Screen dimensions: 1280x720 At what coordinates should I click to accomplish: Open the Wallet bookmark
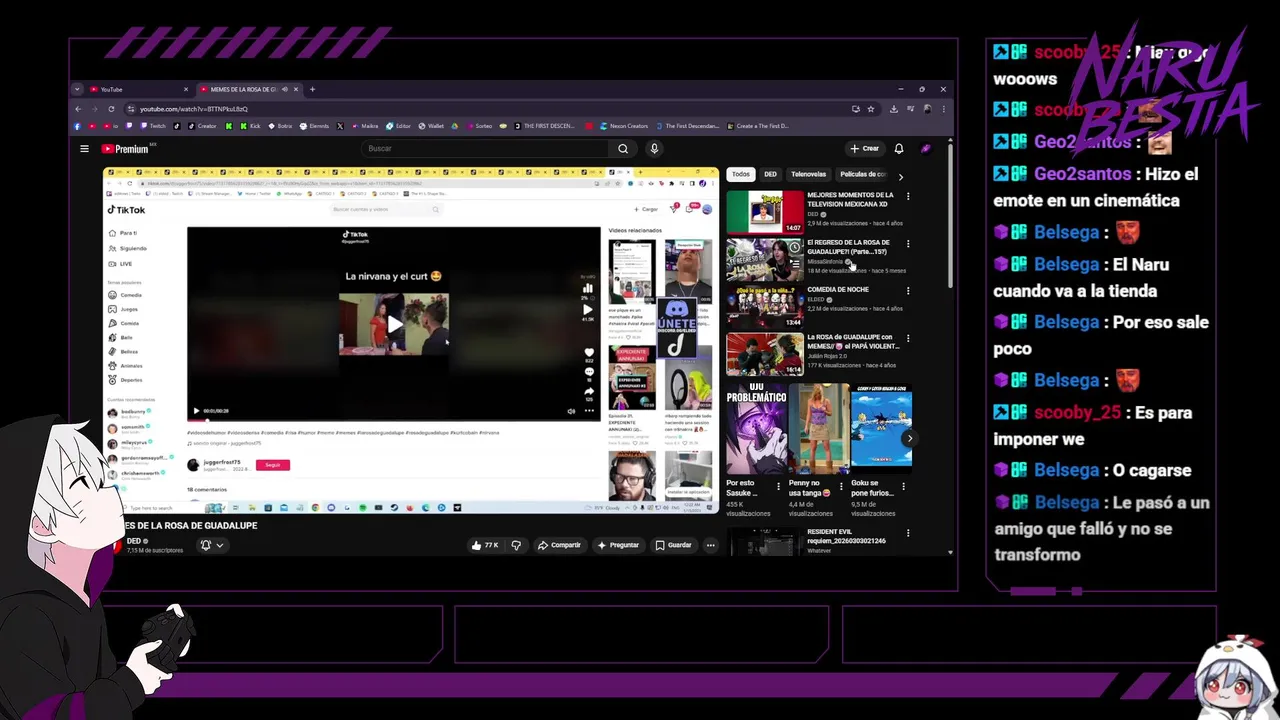431,126
